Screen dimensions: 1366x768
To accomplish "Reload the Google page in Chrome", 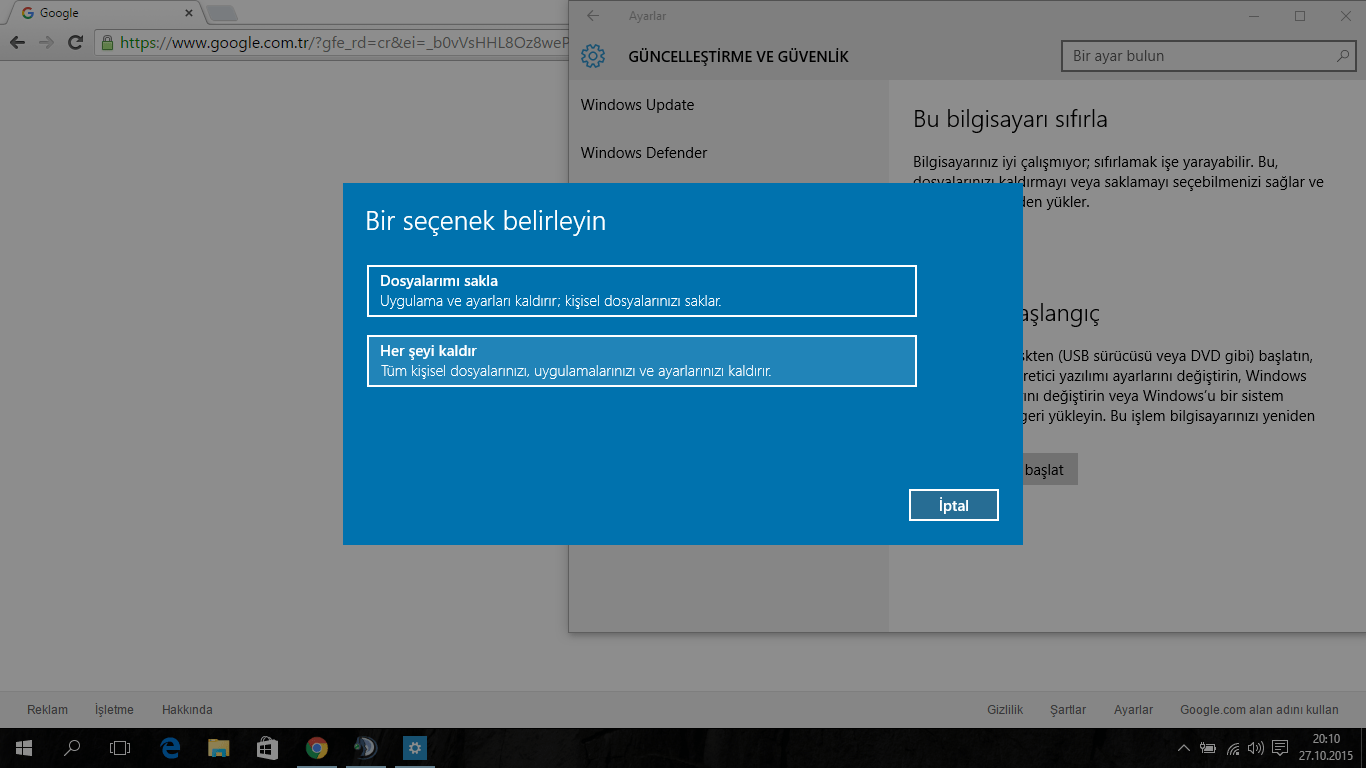I will pos(75,43).
